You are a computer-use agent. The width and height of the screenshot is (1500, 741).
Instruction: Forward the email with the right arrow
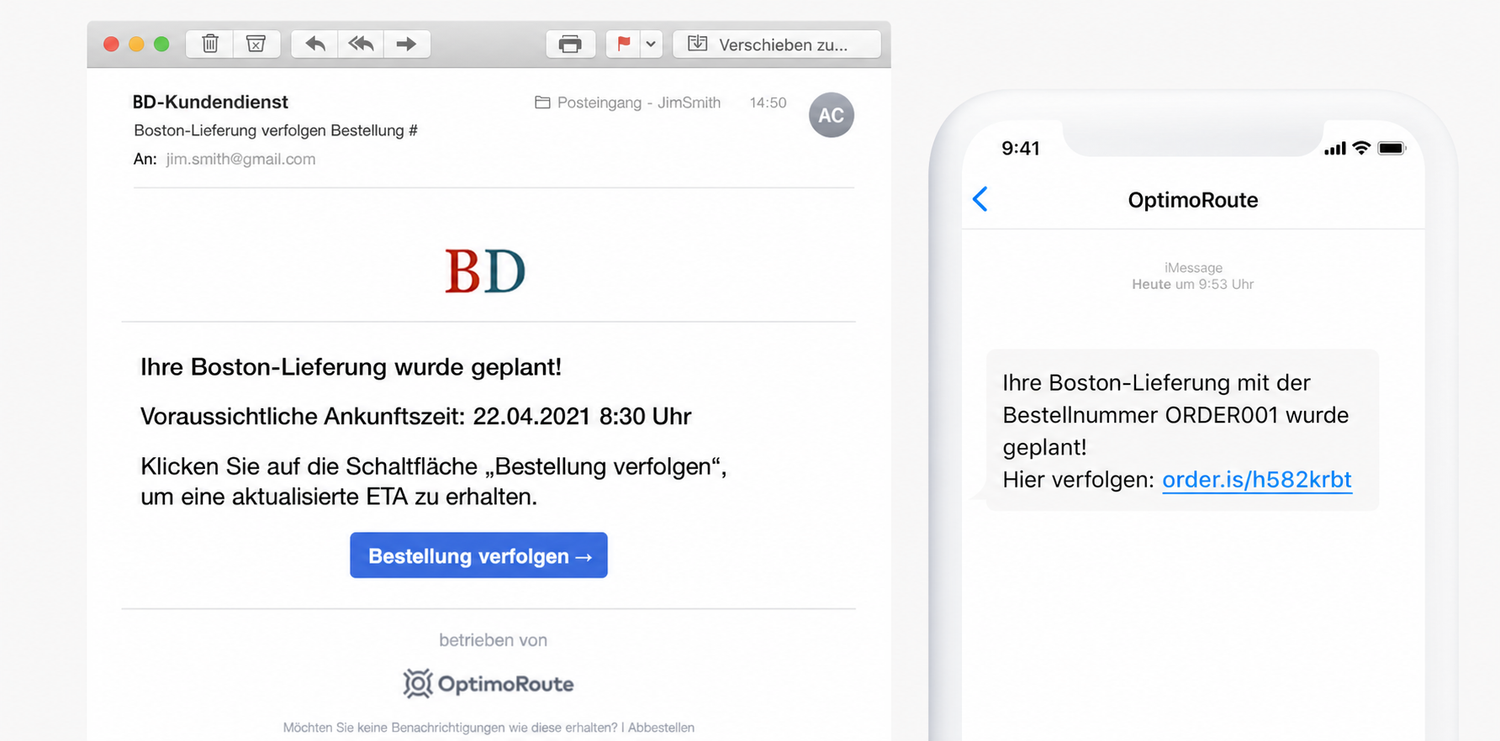pos(406,44)
